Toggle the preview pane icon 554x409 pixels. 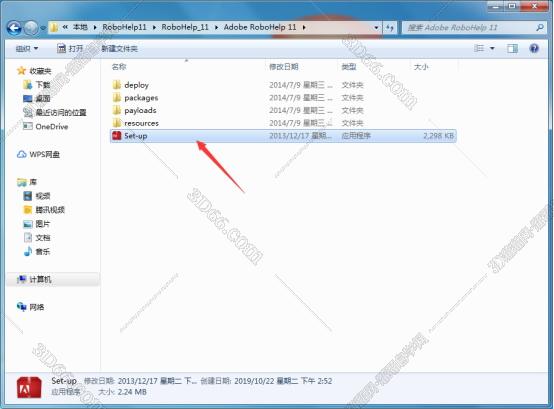click(512, 48)
